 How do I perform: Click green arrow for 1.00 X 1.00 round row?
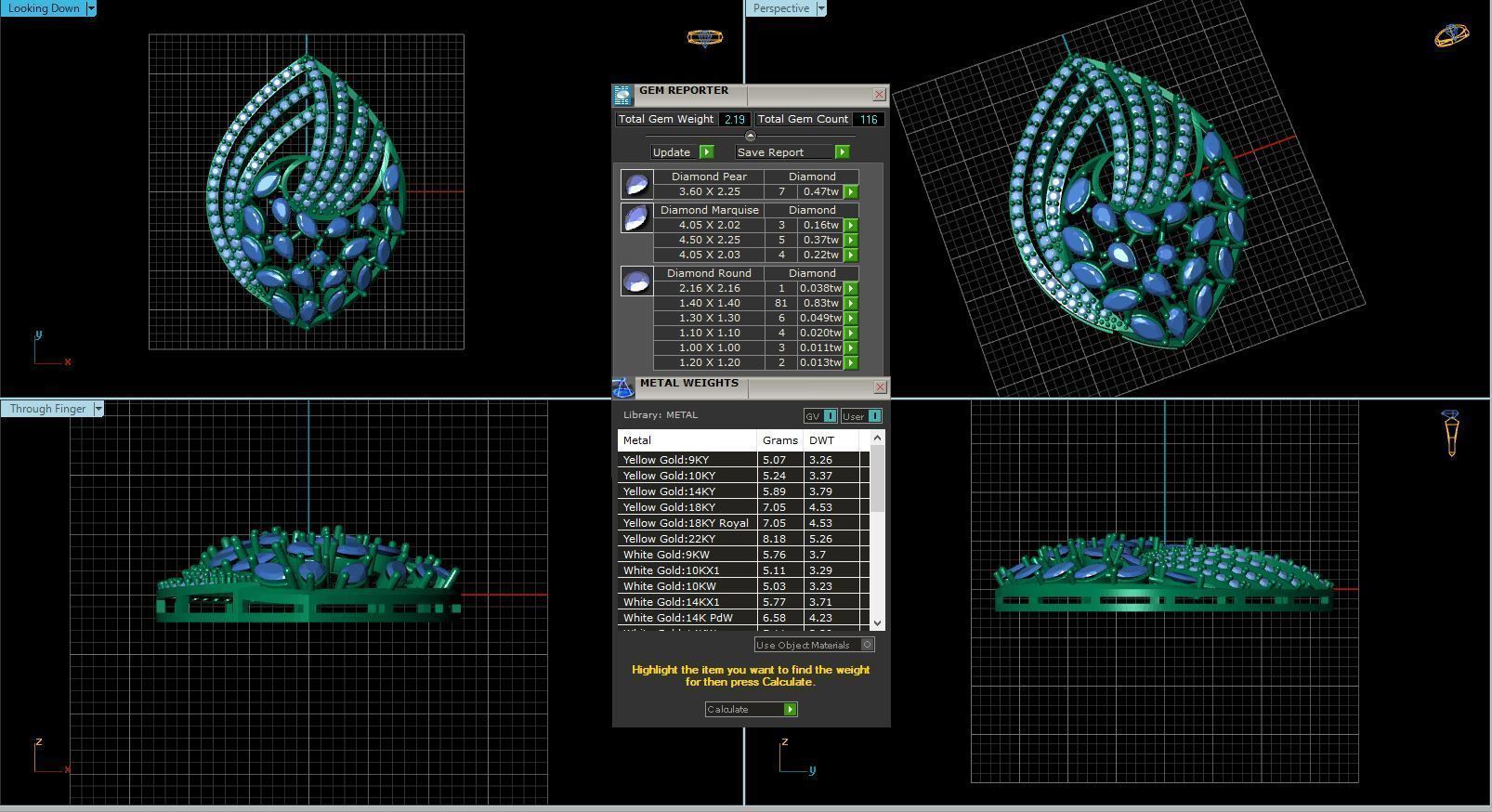pyautogui.click(x=850, y=347)
